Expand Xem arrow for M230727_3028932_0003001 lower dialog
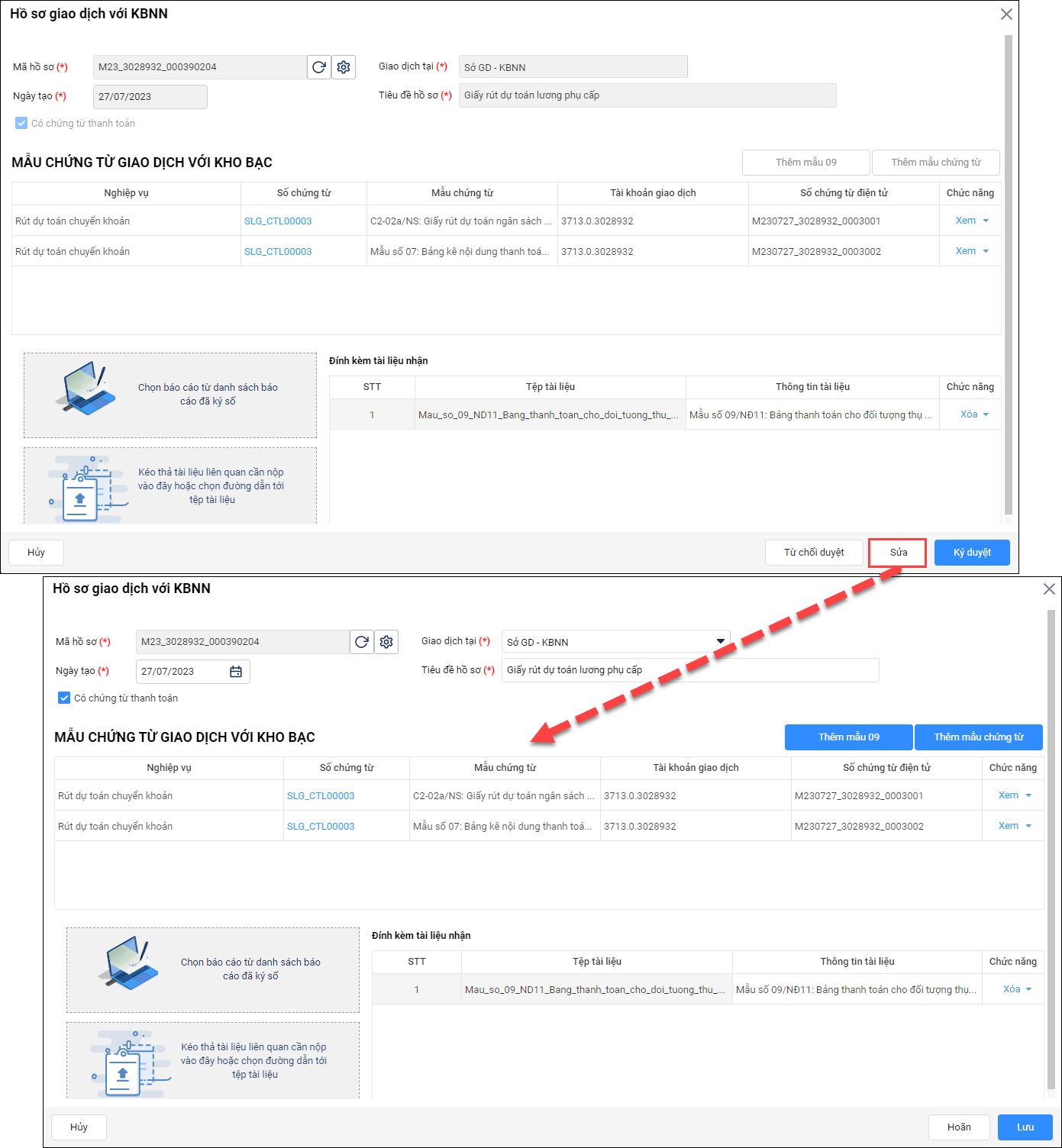 coord(1028,795)
